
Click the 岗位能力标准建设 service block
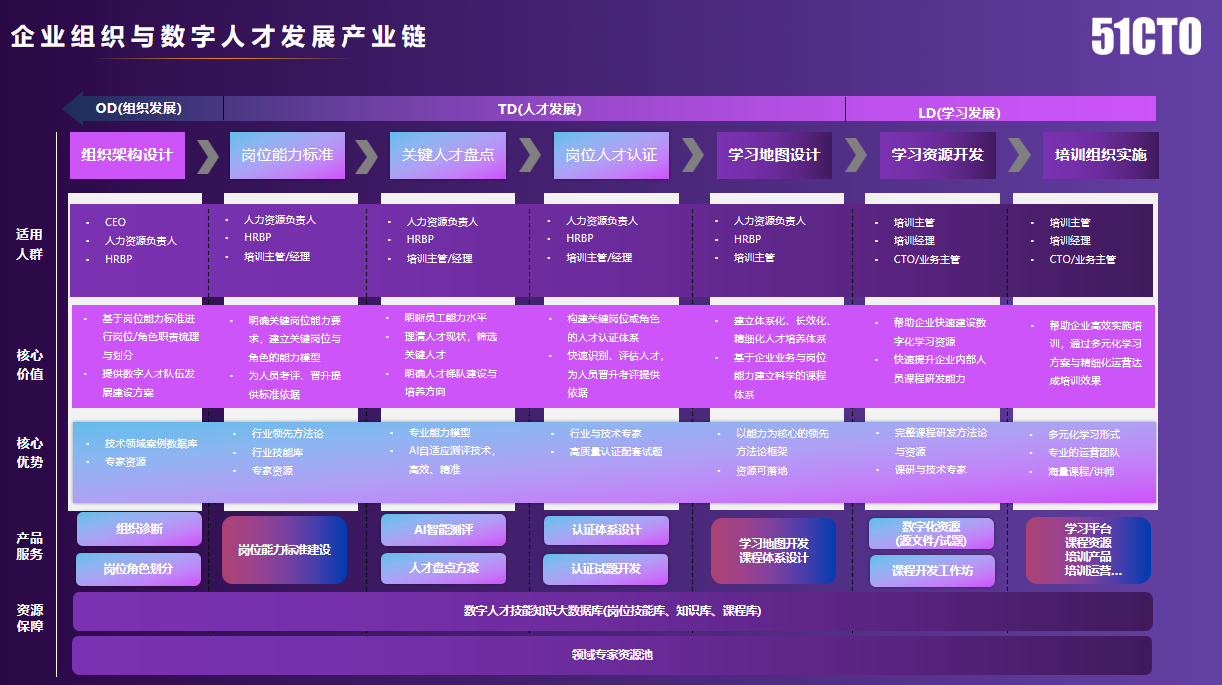coord(284,550)
